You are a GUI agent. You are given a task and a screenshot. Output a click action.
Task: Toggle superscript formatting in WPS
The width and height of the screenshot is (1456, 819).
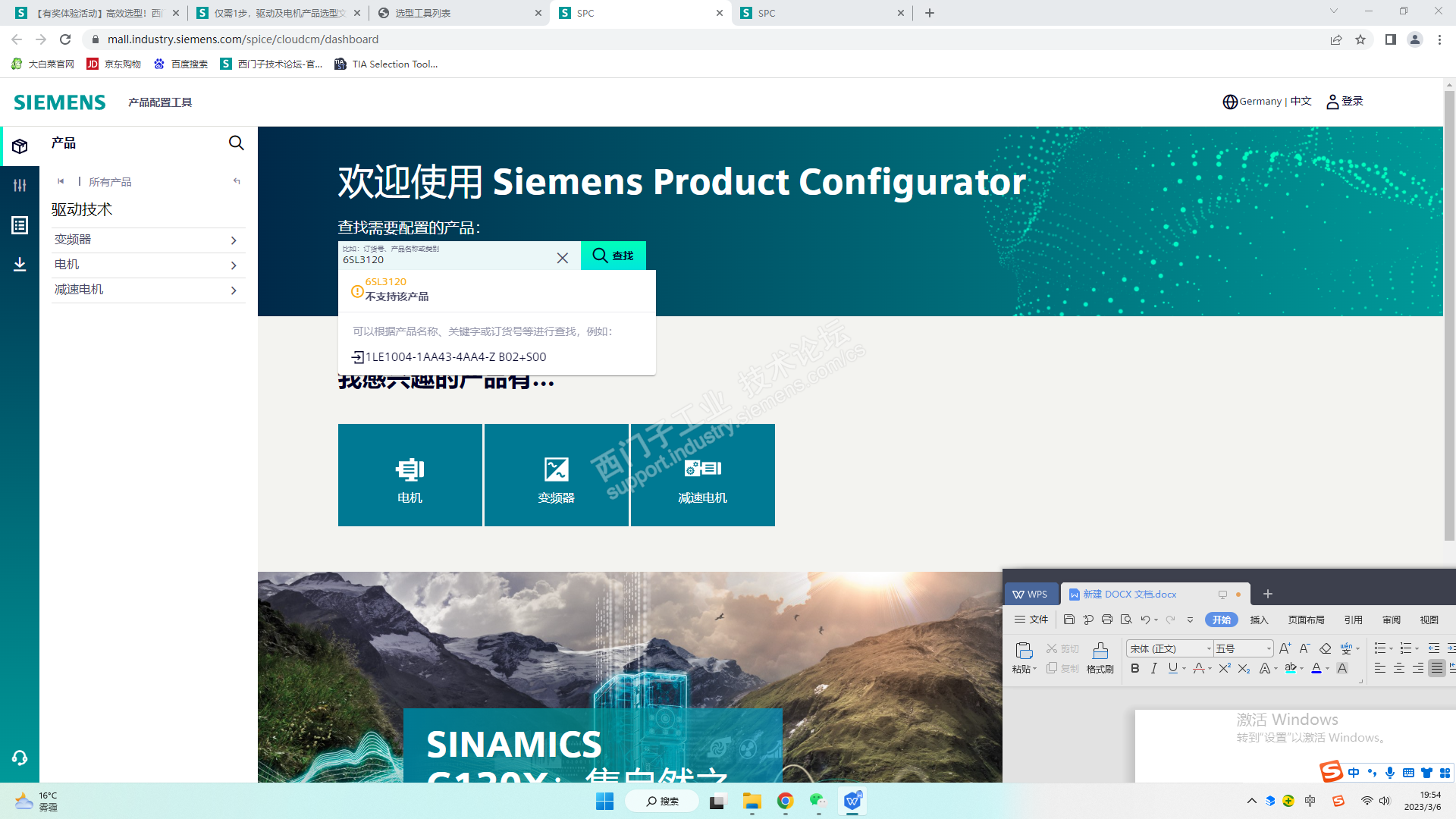pyautogui.click(x=1225, y=668)
